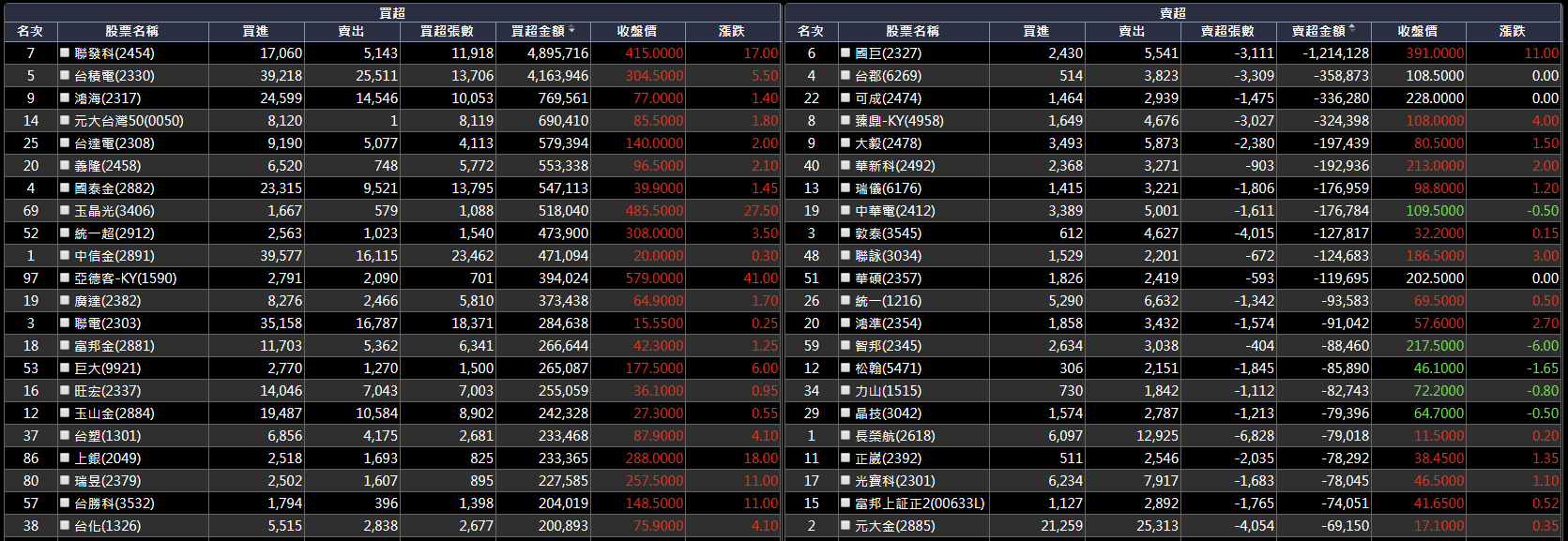Click closing price 579.0000

(655, 278)
